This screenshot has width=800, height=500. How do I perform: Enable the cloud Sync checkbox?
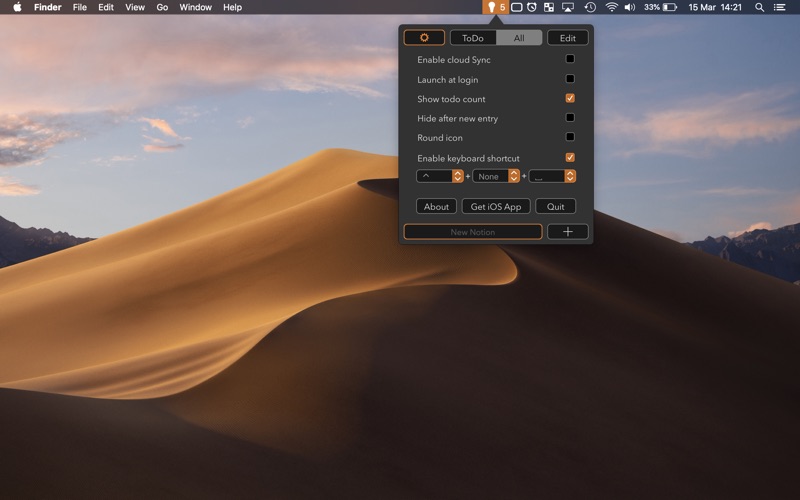point(570,59)
